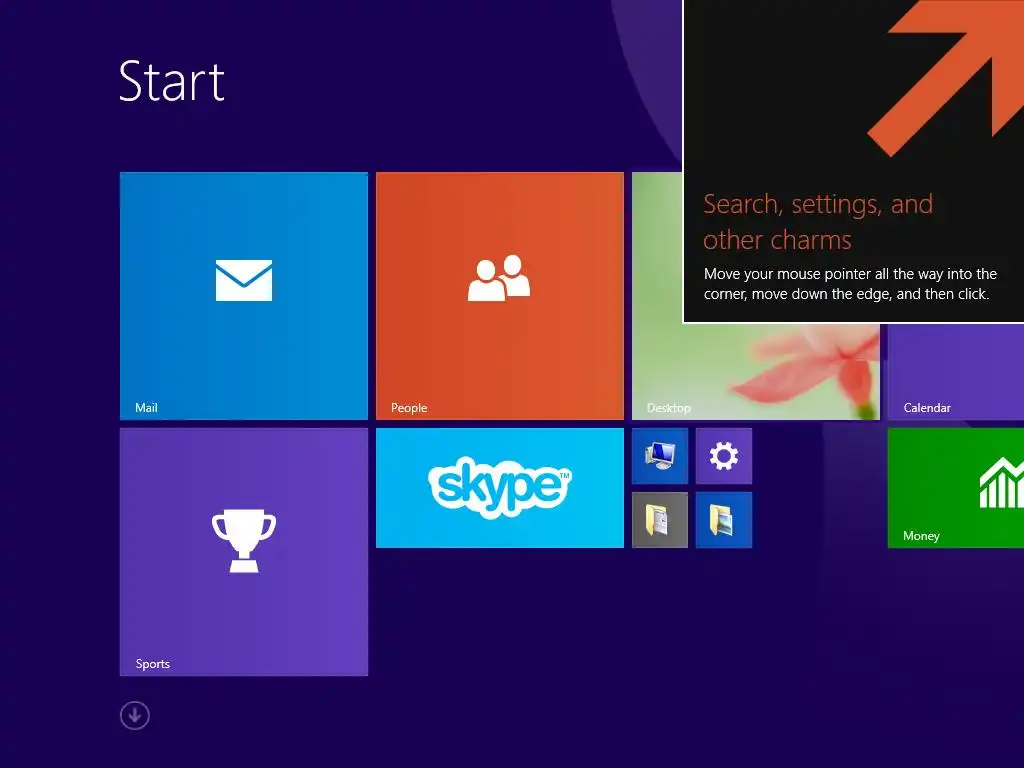Click the 'Move your mouse pointer' tip text
Viewport: 1024px width, 768px height.
click(x=850, y=283)
